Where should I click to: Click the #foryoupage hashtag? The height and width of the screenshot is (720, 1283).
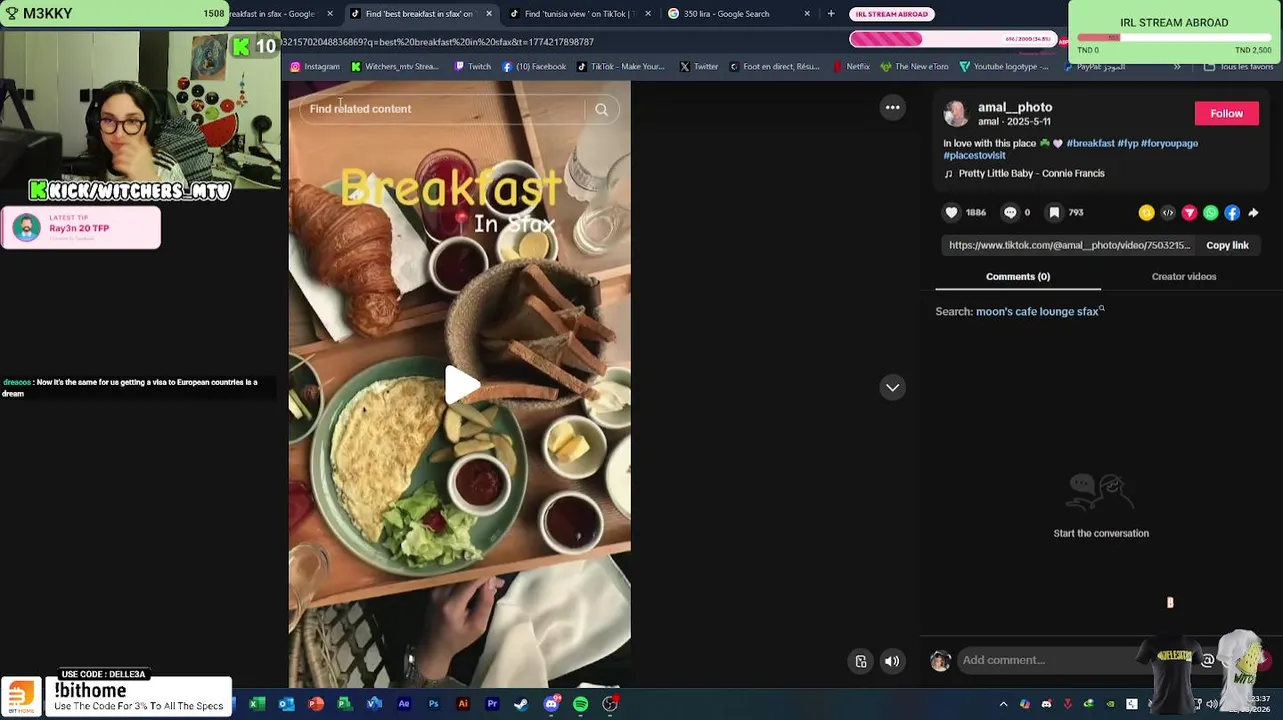tap(1169, 143)
